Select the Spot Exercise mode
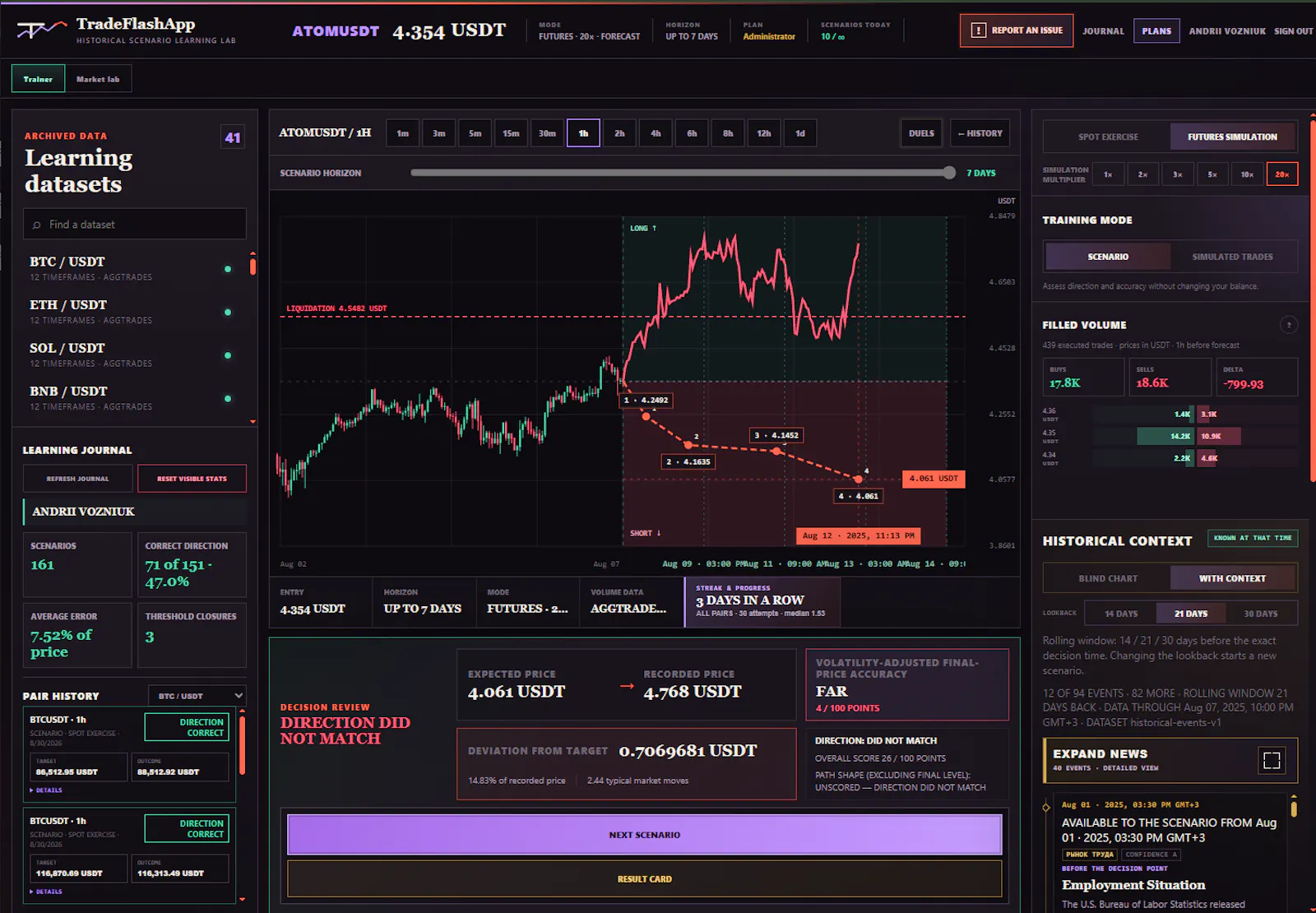 (x=1108, y=137)
